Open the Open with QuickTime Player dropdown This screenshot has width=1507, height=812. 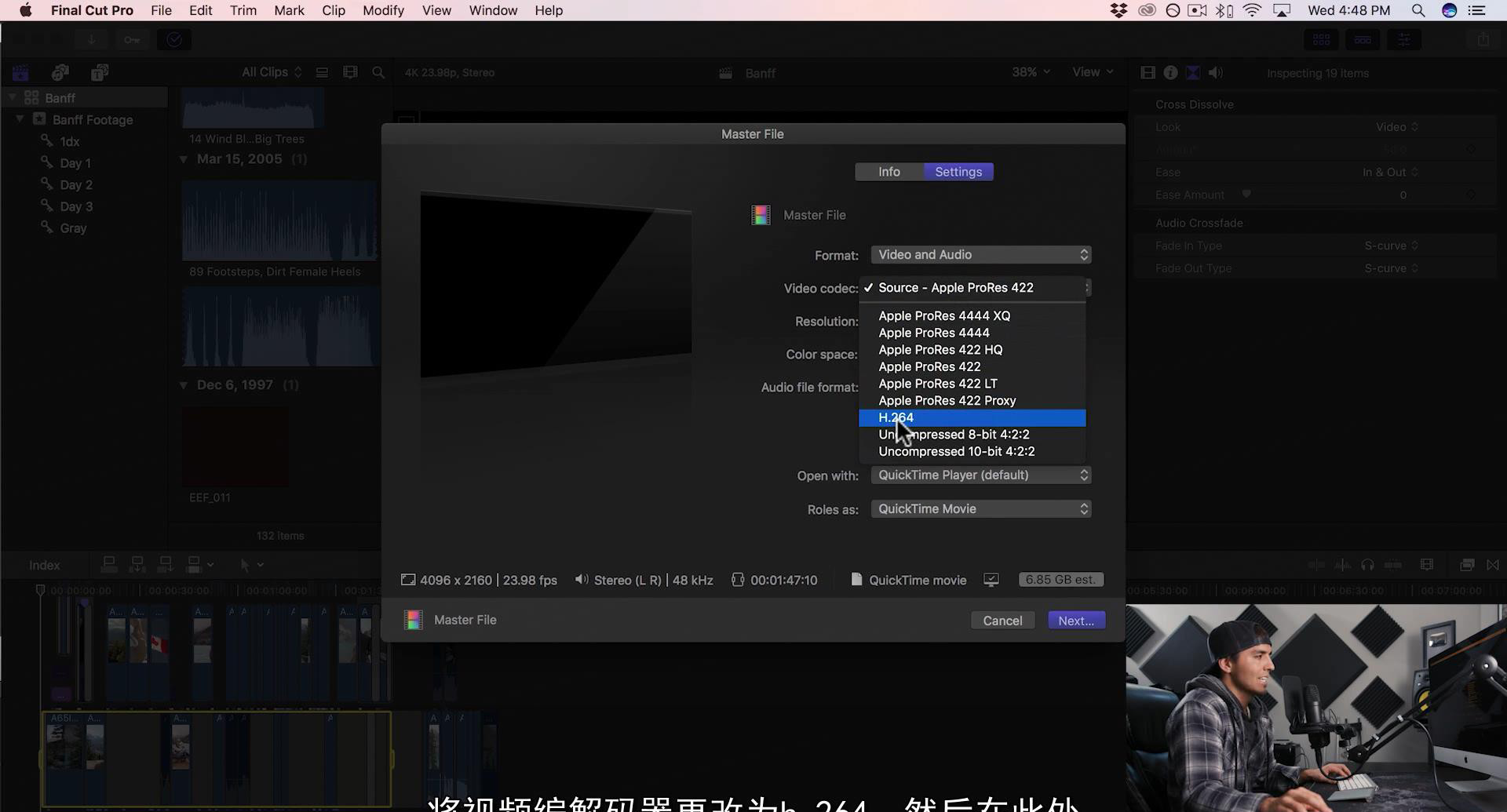tap(981, 475)
